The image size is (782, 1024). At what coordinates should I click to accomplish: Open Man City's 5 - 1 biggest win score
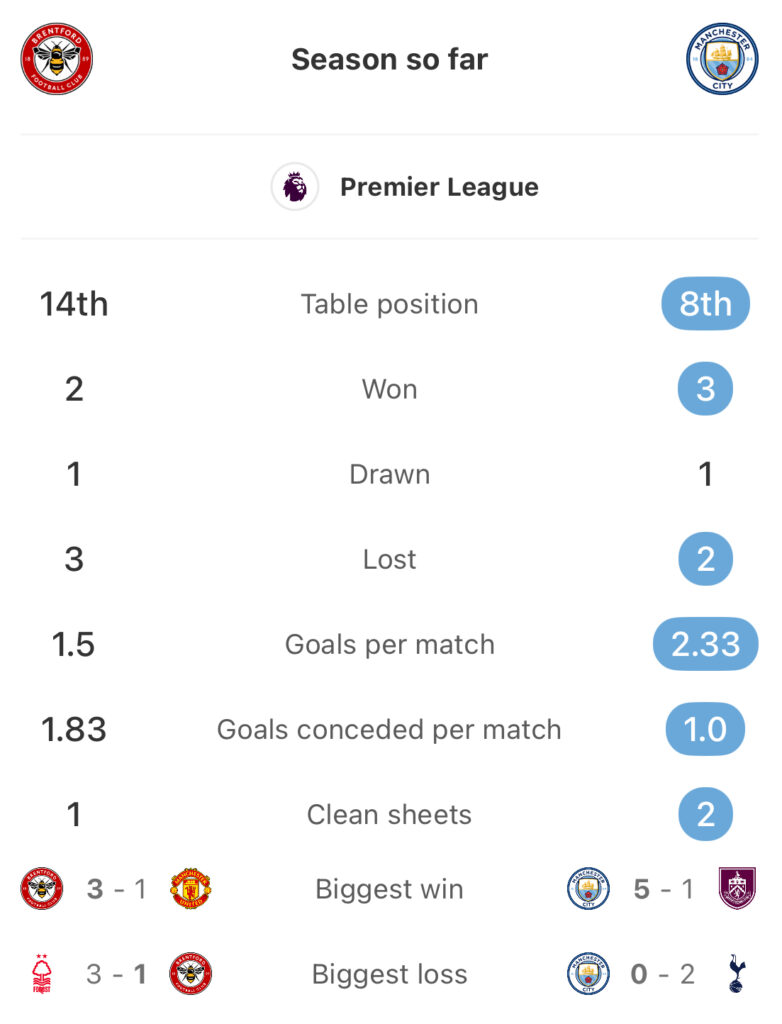coord(663,888)
